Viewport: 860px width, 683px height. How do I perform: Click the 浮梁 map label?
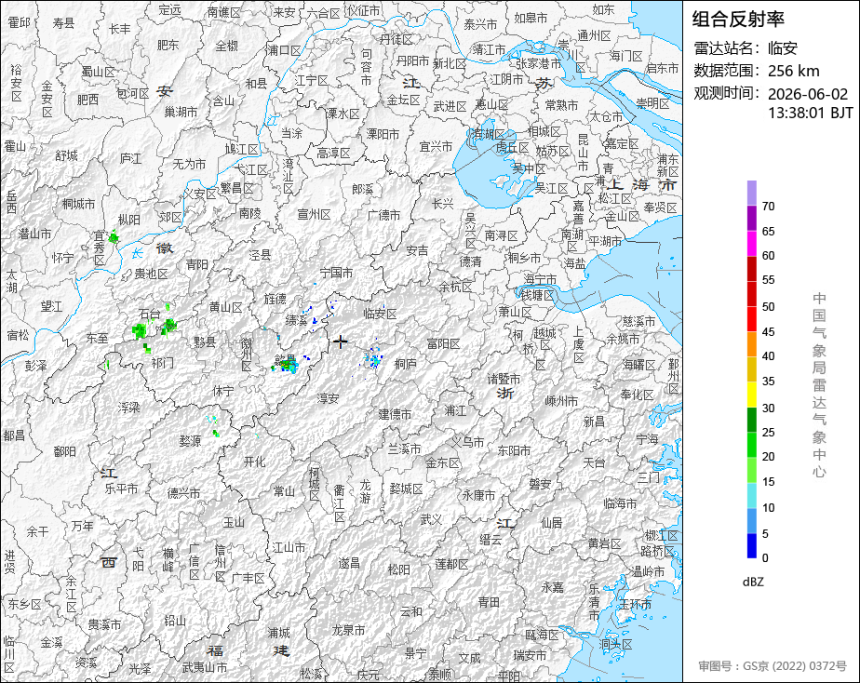click(x=129, y=407)
